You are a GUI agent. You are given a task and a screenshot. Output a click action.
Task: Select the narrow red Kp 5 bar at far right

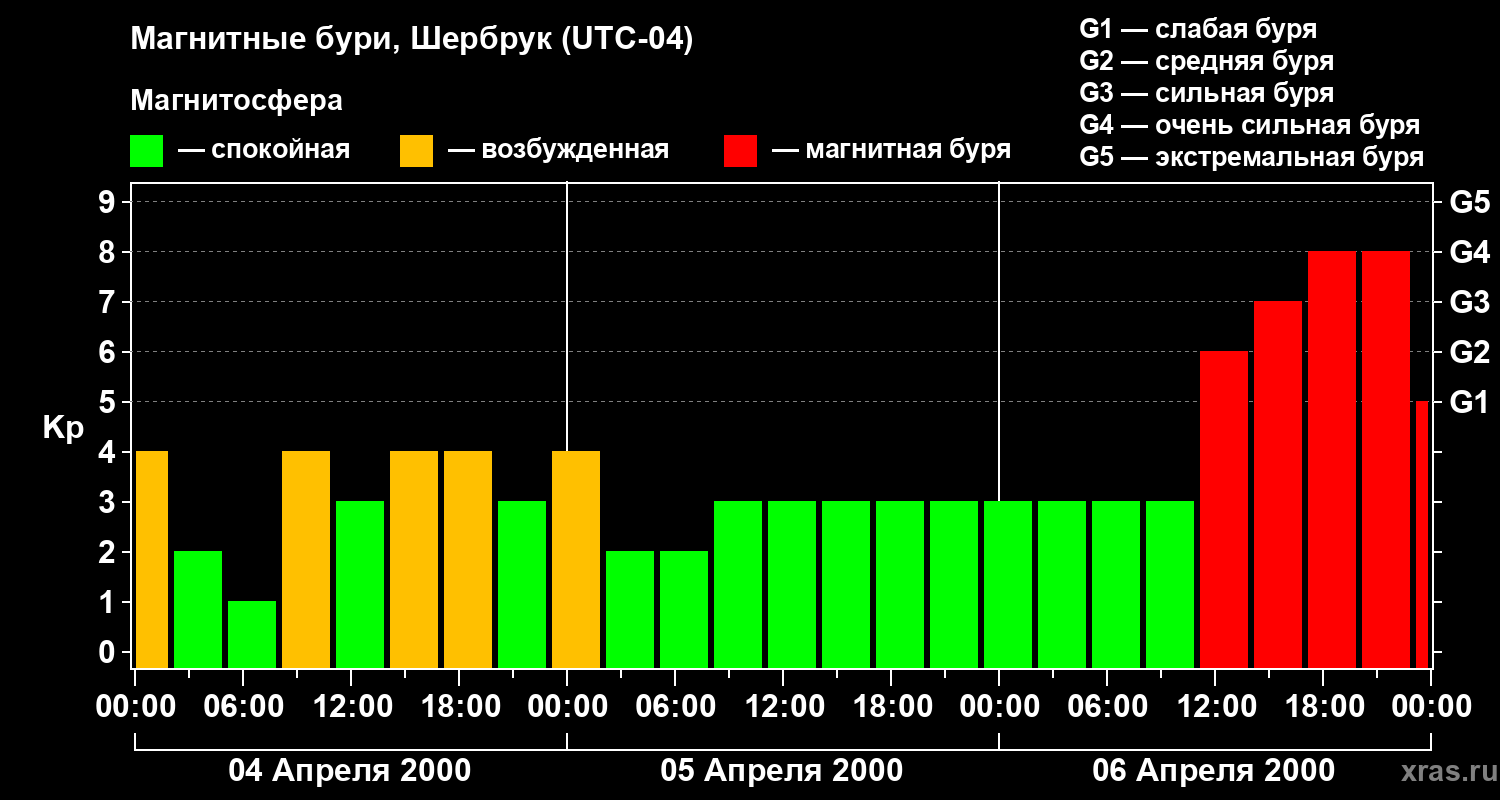[1422, 534]
